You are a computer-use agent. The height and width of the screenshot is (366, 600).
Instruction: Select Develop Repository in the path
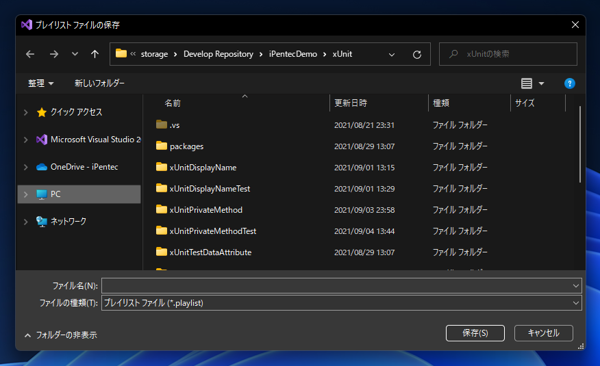coord(218,54)
